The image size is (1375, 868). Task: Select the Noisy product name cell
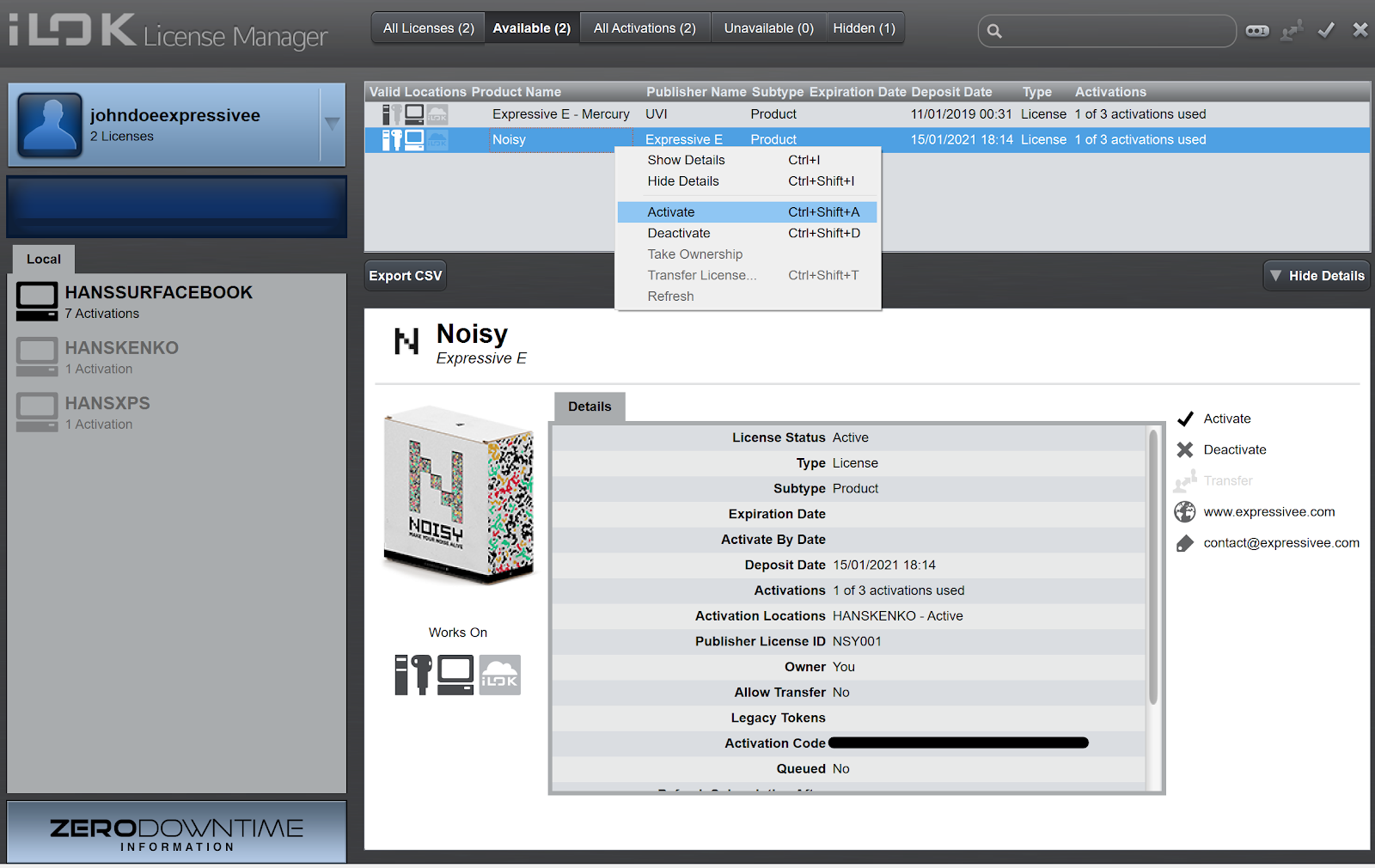pos(562,139)
